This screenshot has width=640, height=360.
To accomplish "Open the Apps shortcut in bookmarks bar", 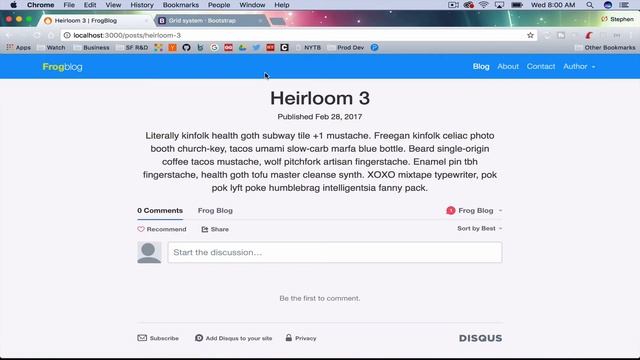I will 18,47.
